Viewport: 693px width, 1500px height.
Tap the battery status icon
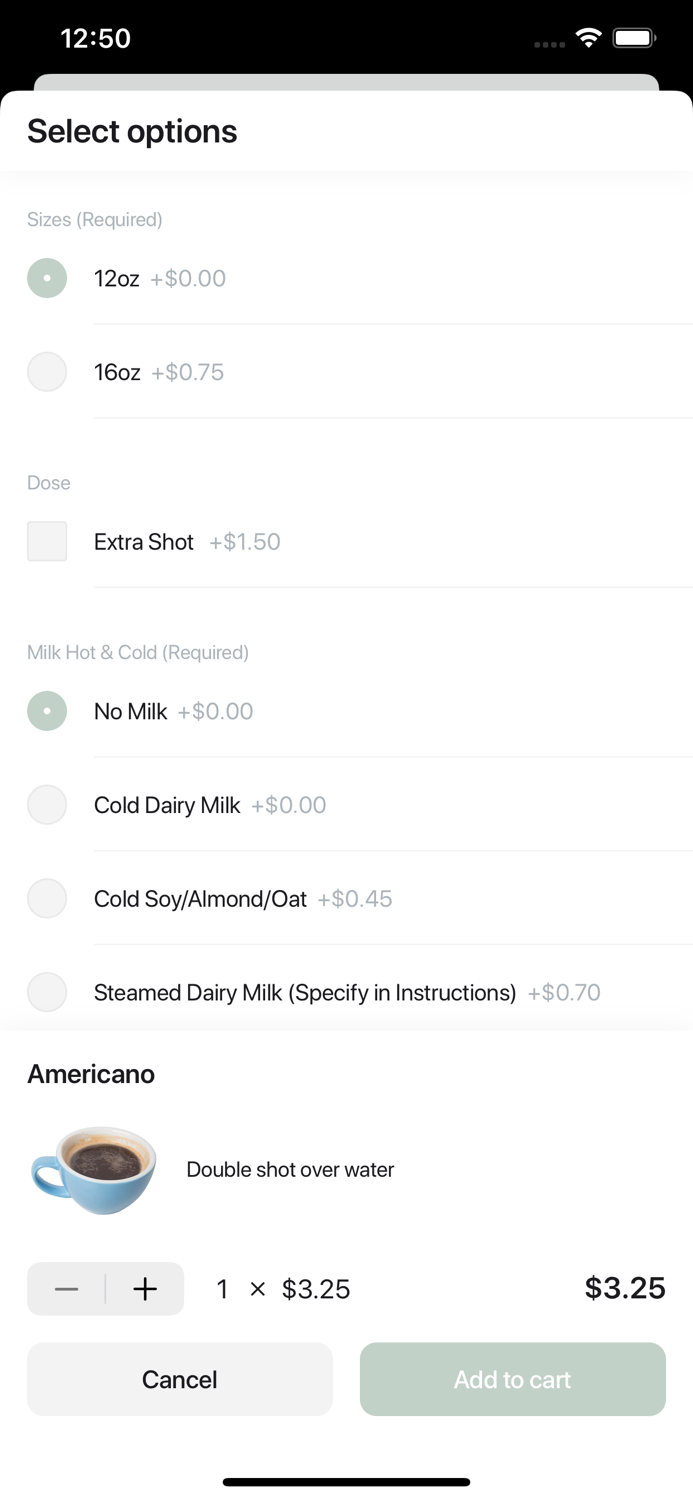tap(634, 39)
